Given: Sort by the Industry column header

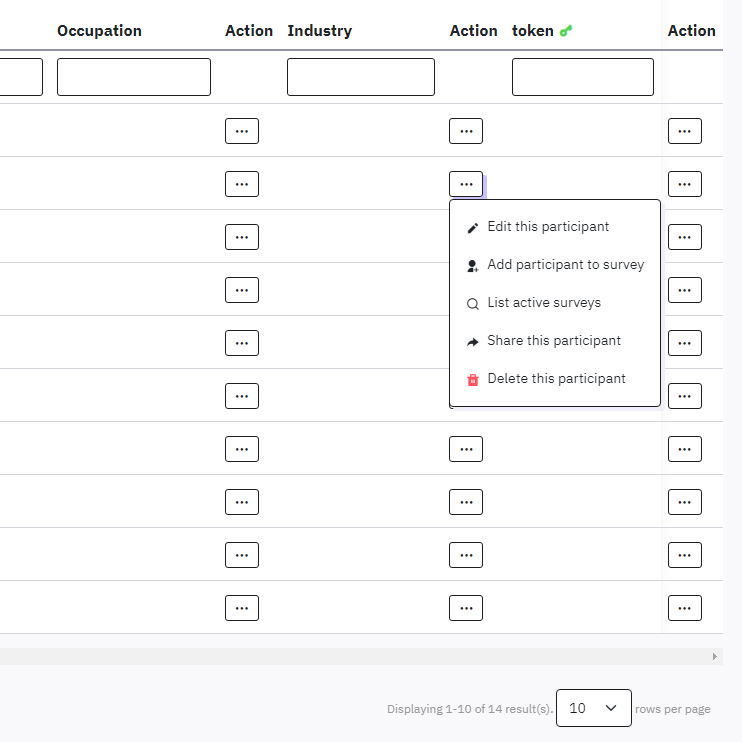Looking at the screenshot, I should coord(319,31).
